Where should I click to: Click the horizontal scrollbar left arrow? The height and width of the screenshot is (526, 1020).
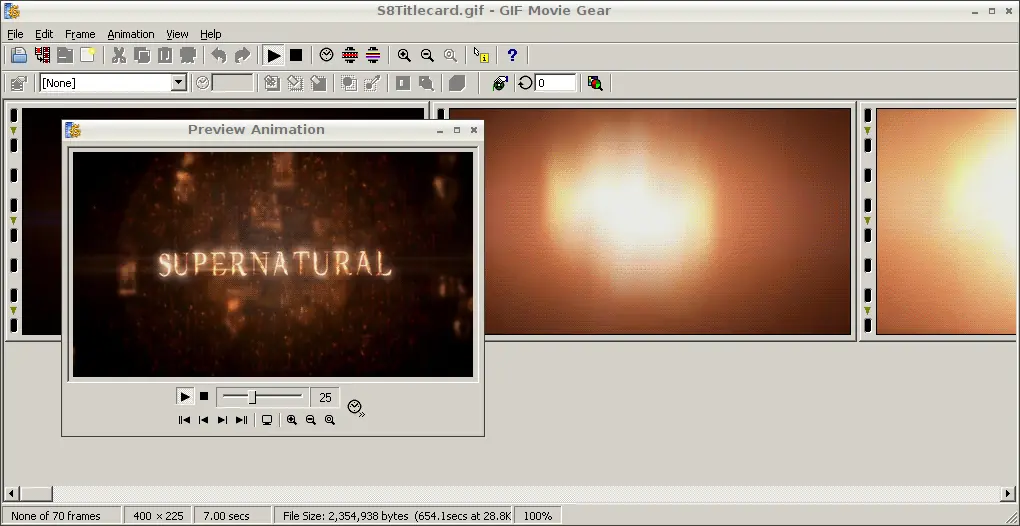click(x=10, y=494)
